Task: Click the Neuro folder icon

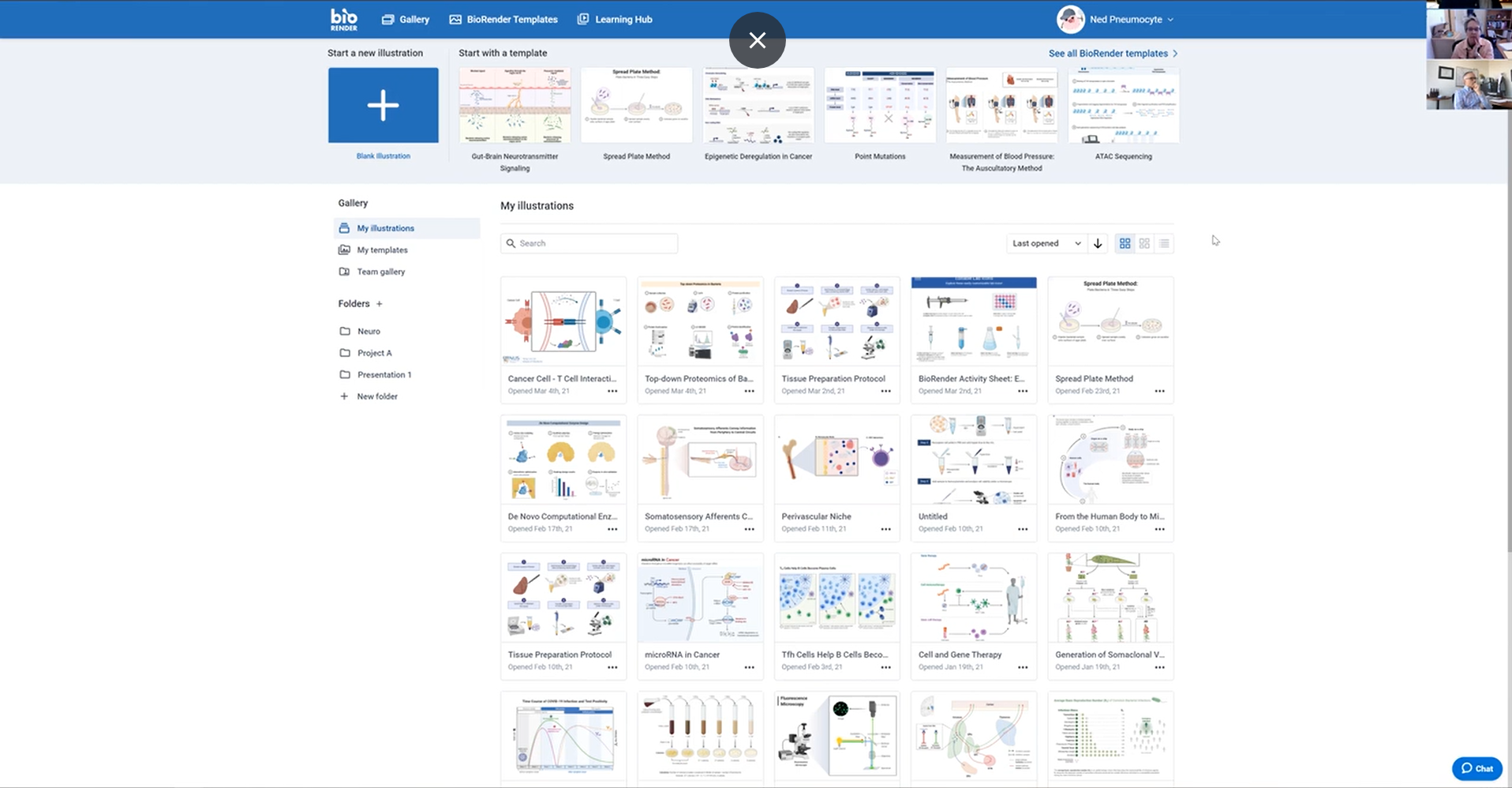Action: [345, 331]
